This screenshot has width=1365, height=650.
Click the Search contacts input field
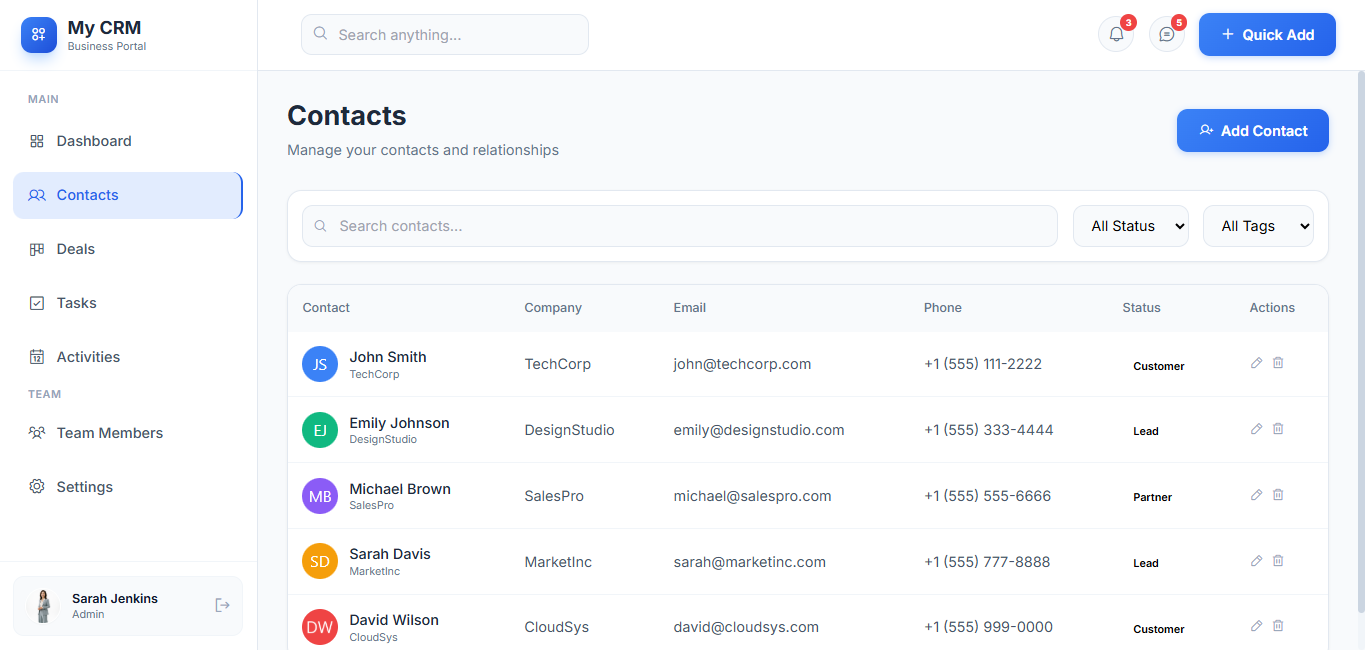tap(680, 226)
